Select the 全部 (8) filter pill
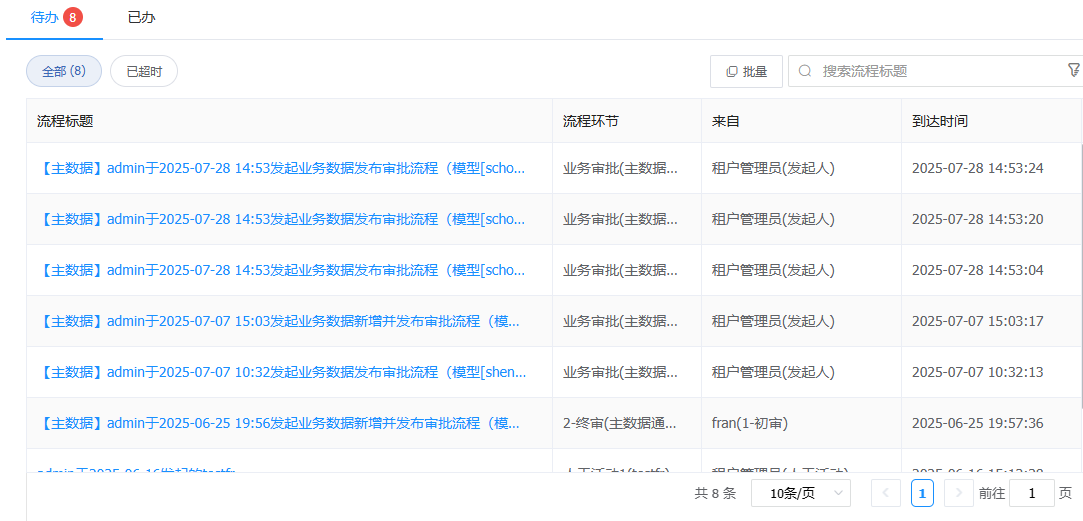 [x=64, y=71]
